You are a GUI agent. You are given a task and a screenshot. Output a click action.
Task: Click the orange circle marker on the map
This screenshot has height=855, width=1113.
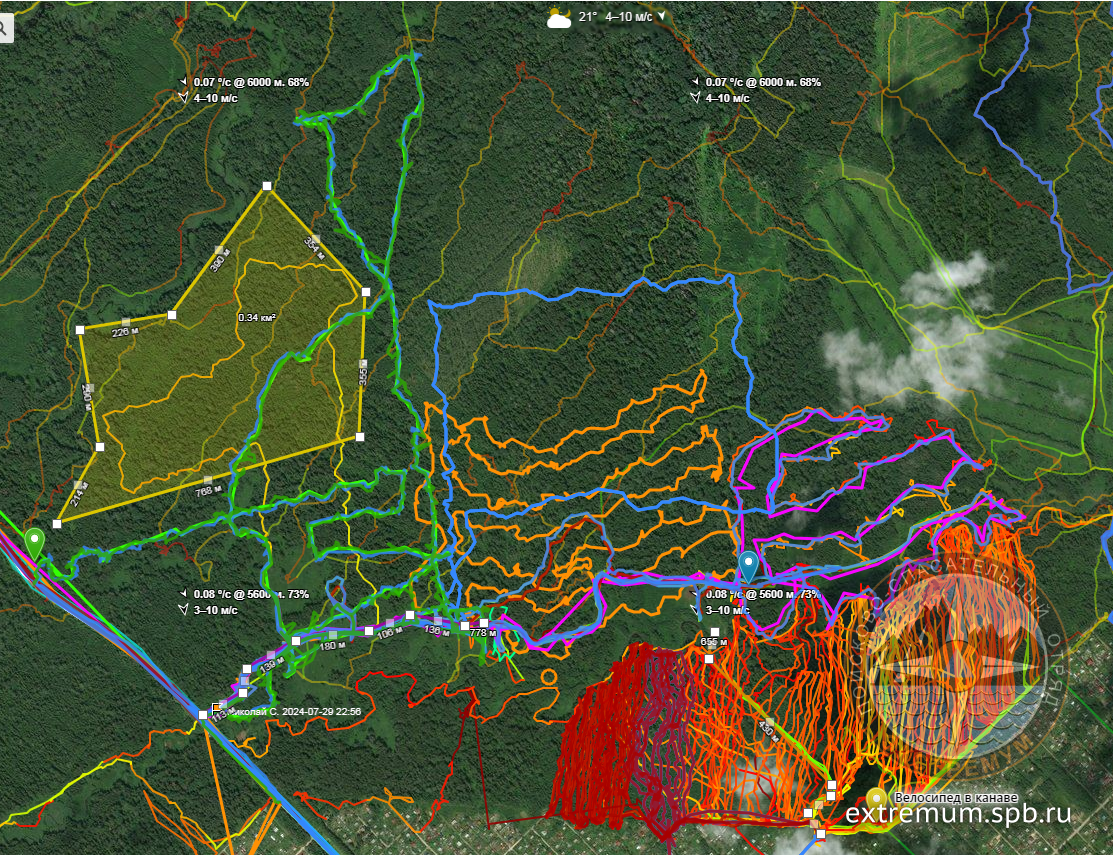(x=548, y=677)
